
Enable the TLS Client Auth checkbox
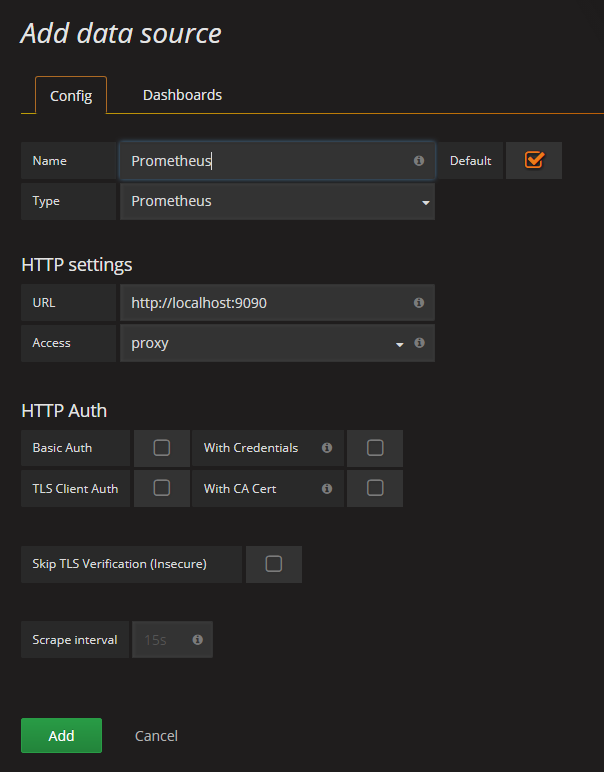(x=161, y=488)
